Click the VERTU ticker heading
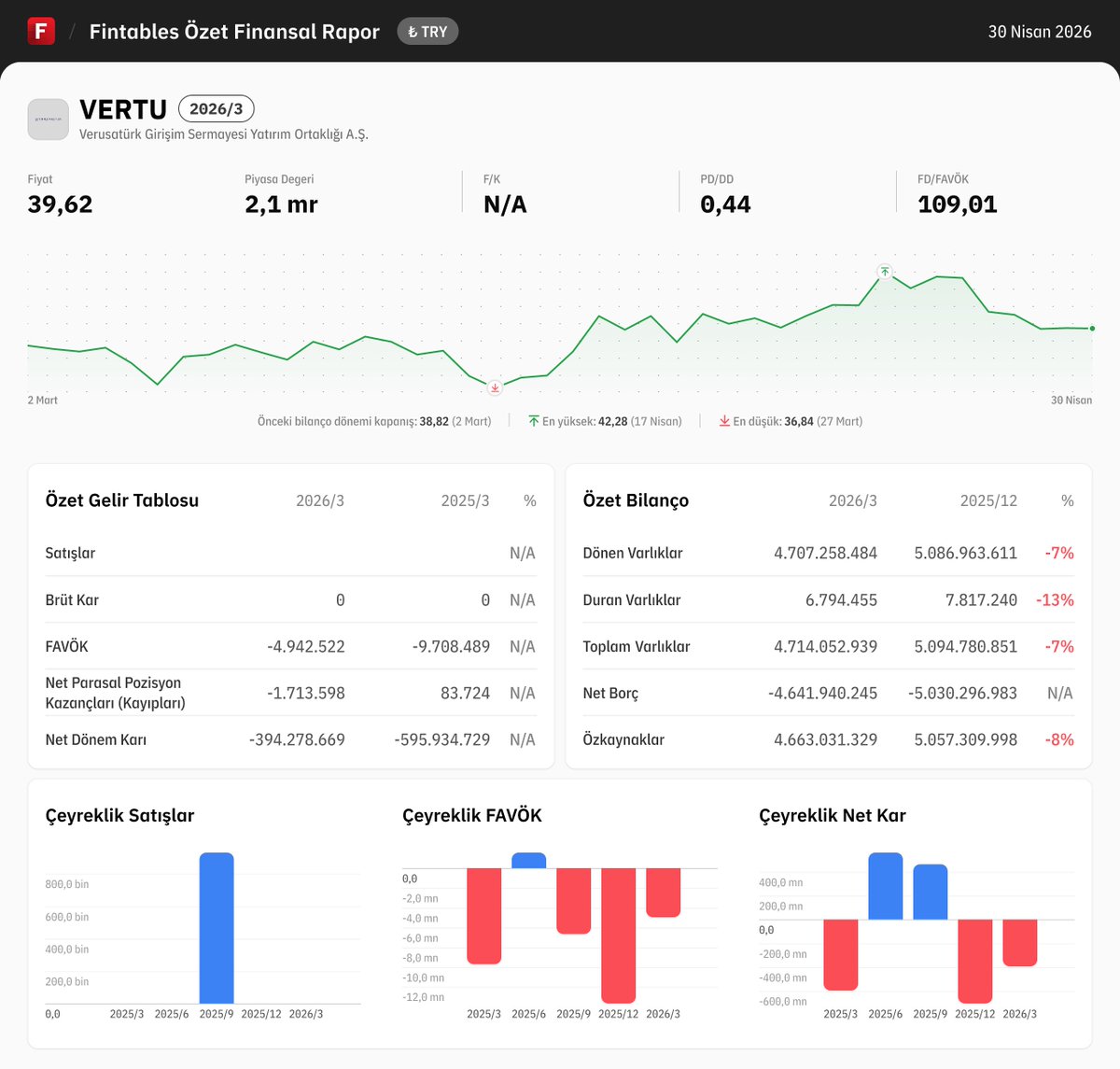Screen dimensions: 1120x1069 123,109
